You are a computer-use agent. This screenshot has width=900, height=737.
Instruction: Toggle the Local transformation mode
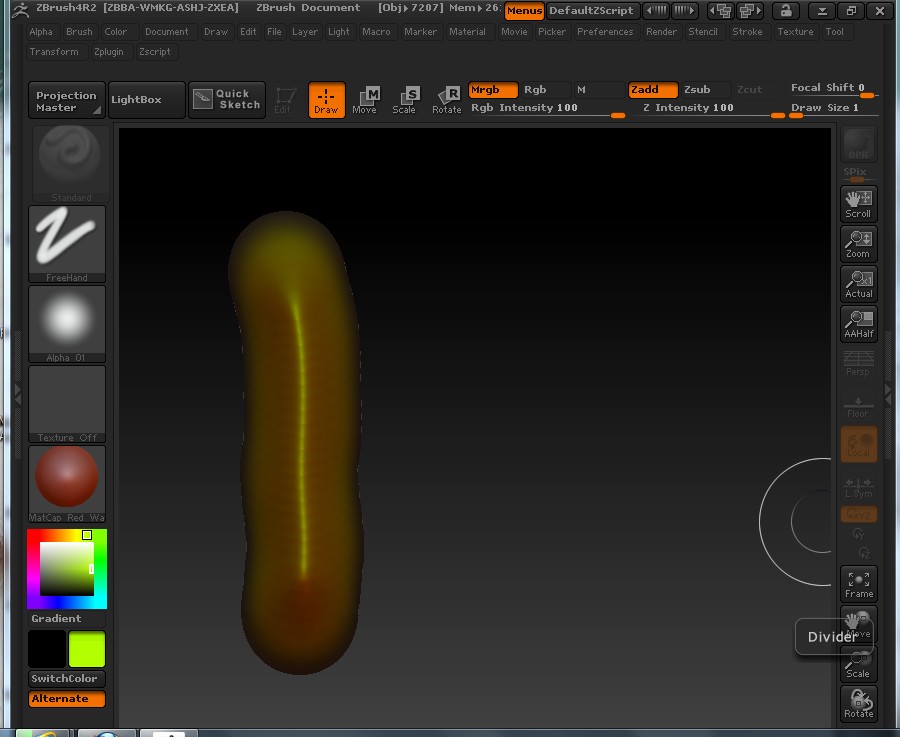[858, 443]
